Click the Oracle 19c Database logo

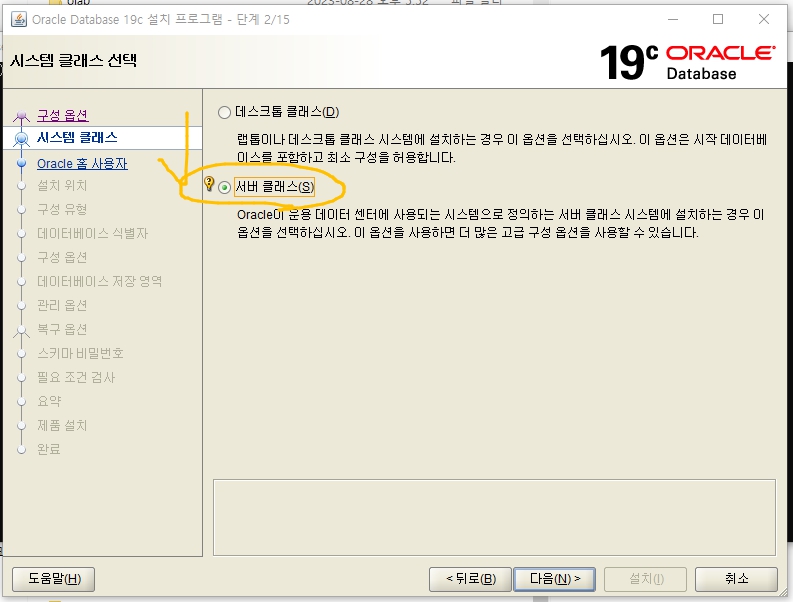pyautogui.click(x=687, y=63)
